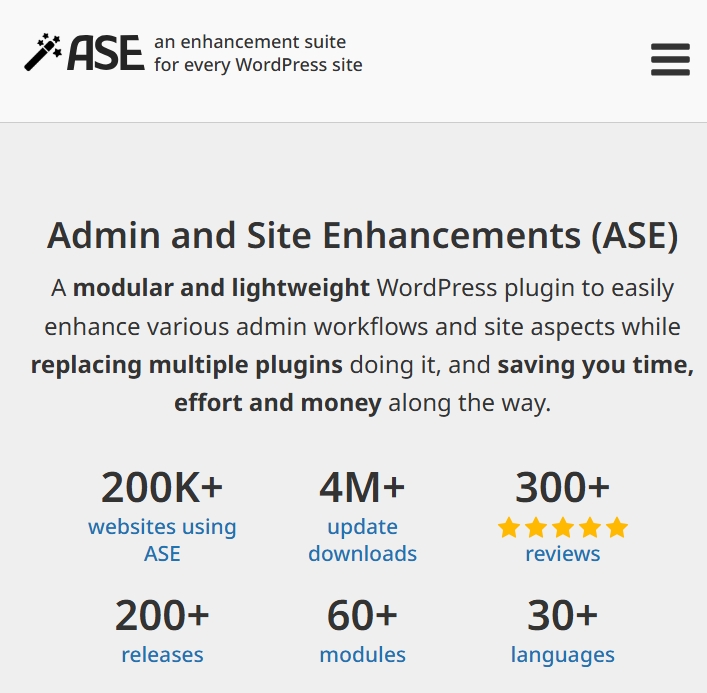Click the five-star rating icons
Image resolution: width=707 pixels, height=693 pixels.
(x=563, y=528)
